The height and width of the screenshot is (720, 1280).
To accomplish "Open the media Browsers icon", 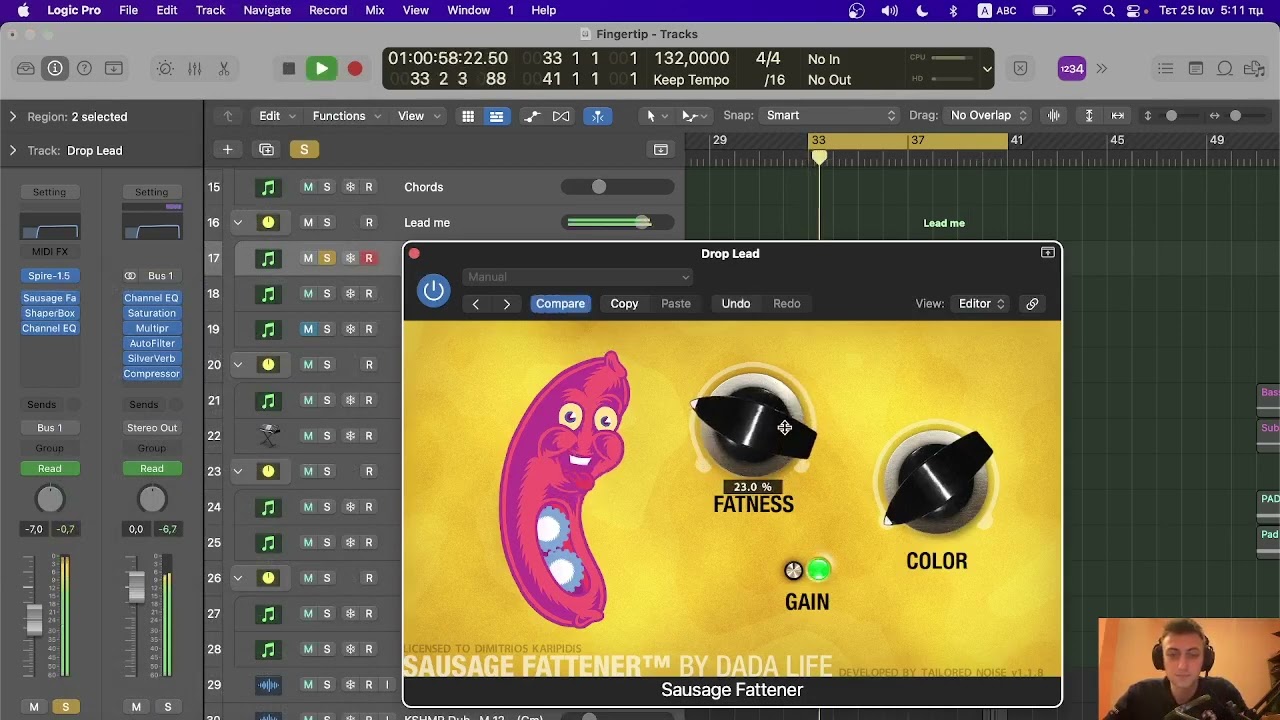I will point(1254,68).
